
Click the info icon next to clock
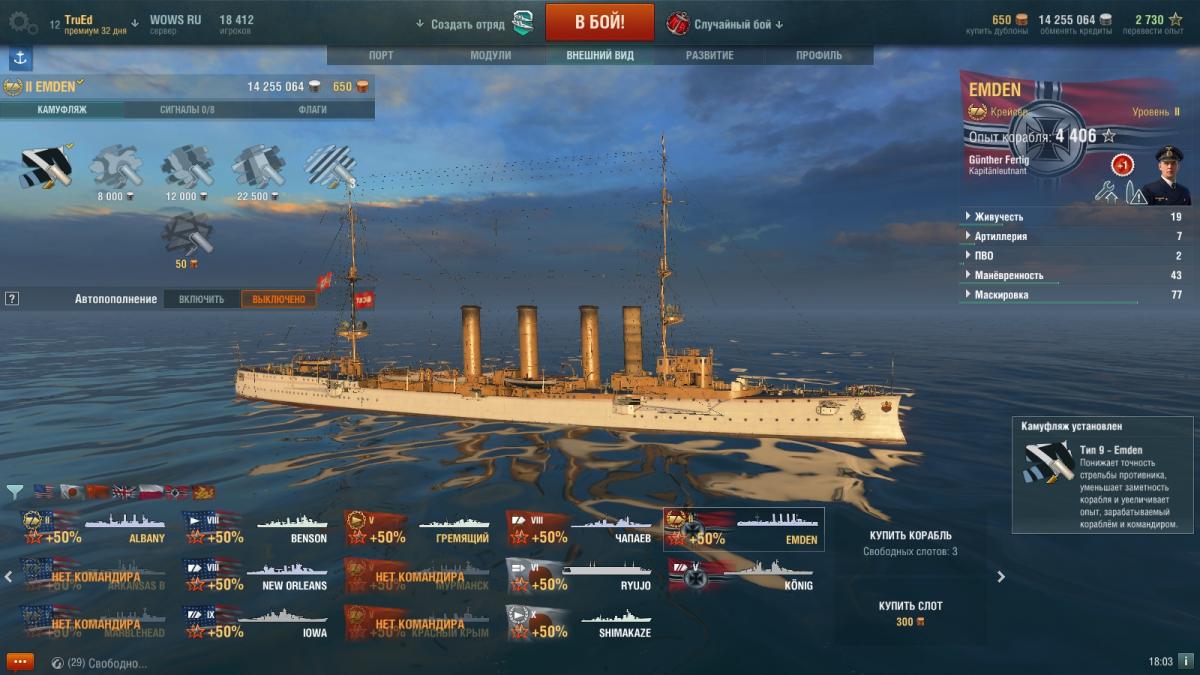pos(1185,661)
